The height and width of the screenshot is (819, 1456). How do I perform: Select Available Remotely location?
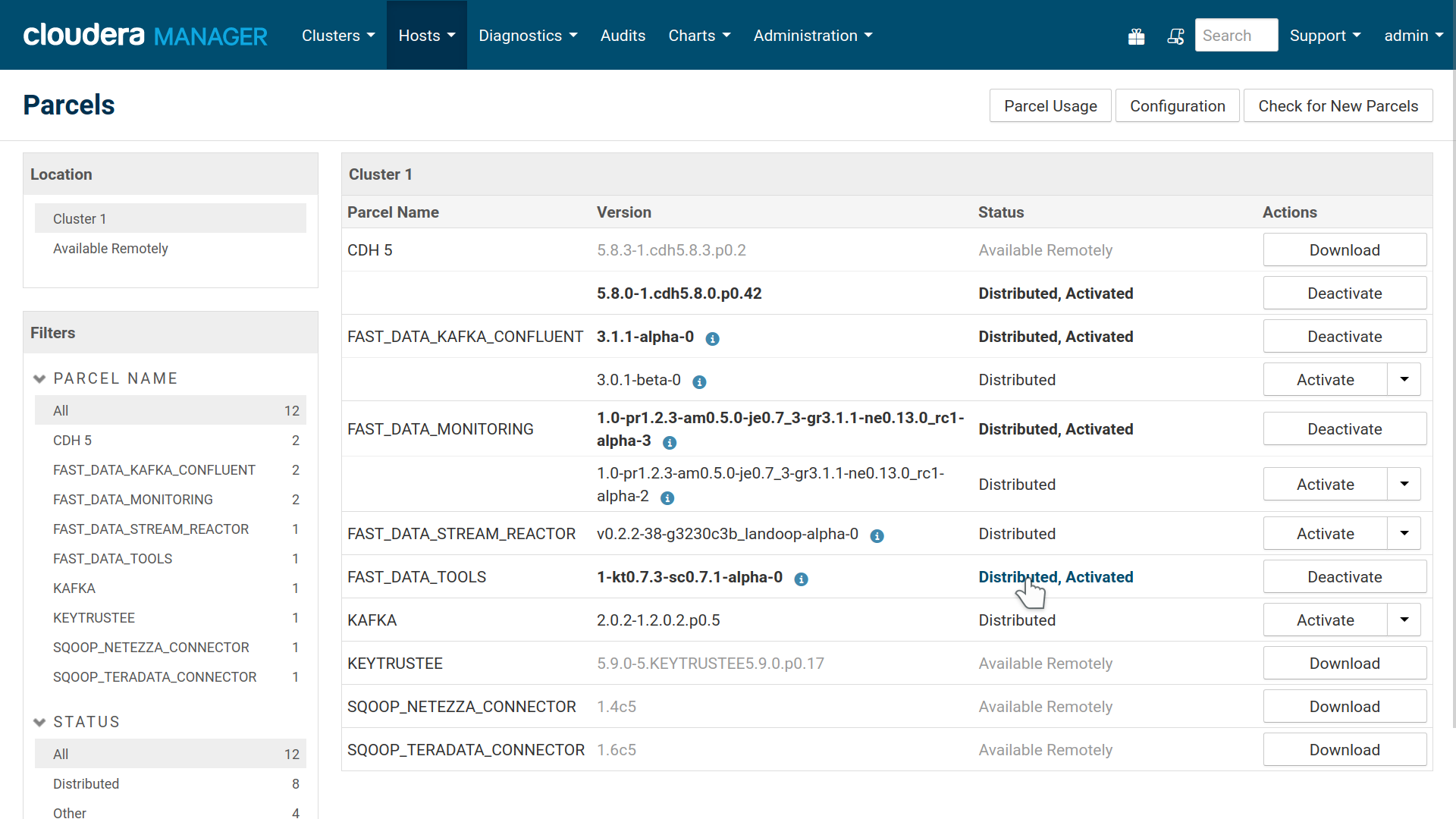click(x=171, y=248)
